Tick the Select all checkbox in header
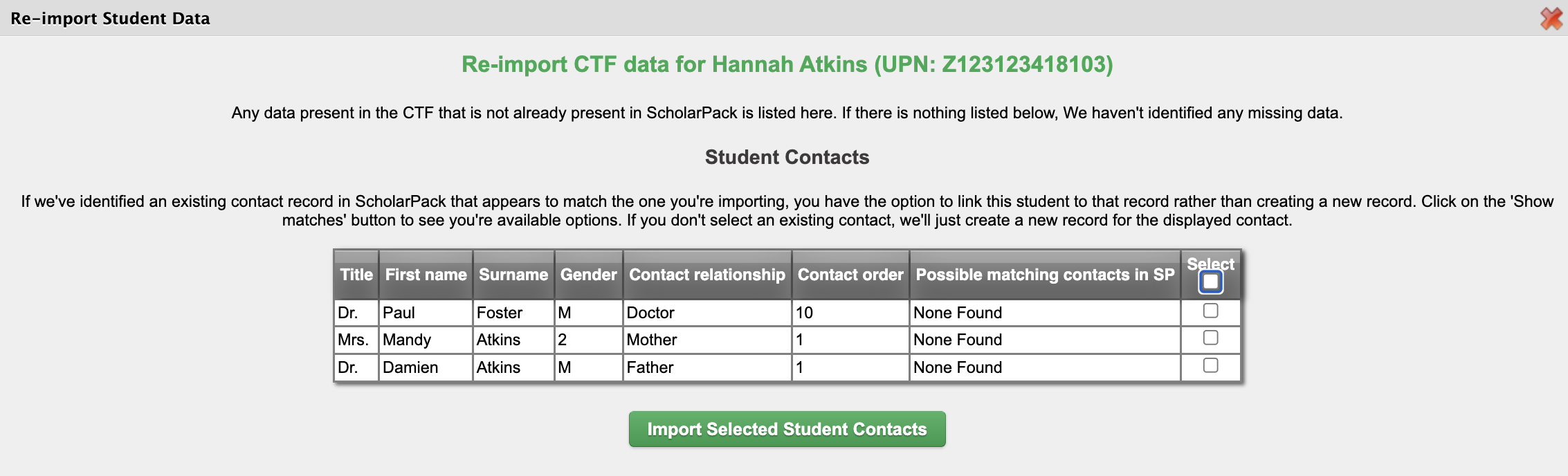This screenshot has height=476, width=1568. click(1210, 282)
